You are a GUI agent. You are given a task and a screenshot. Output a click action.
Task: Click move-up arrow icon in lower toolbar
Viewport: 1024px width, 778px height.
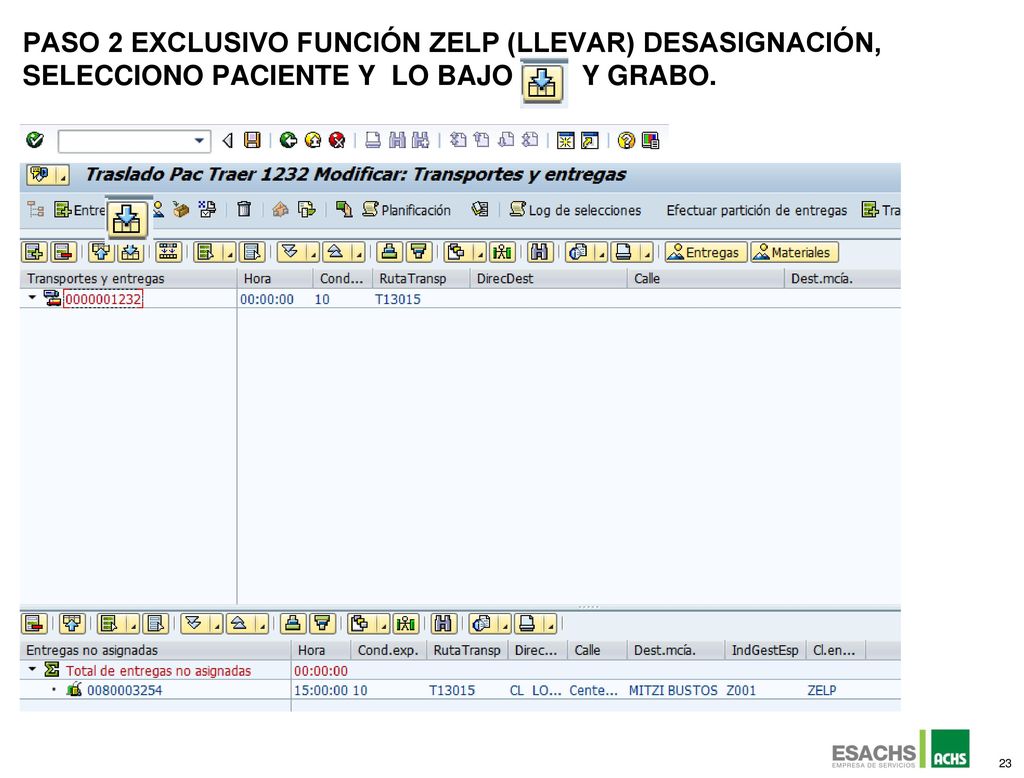pos(72,624)
